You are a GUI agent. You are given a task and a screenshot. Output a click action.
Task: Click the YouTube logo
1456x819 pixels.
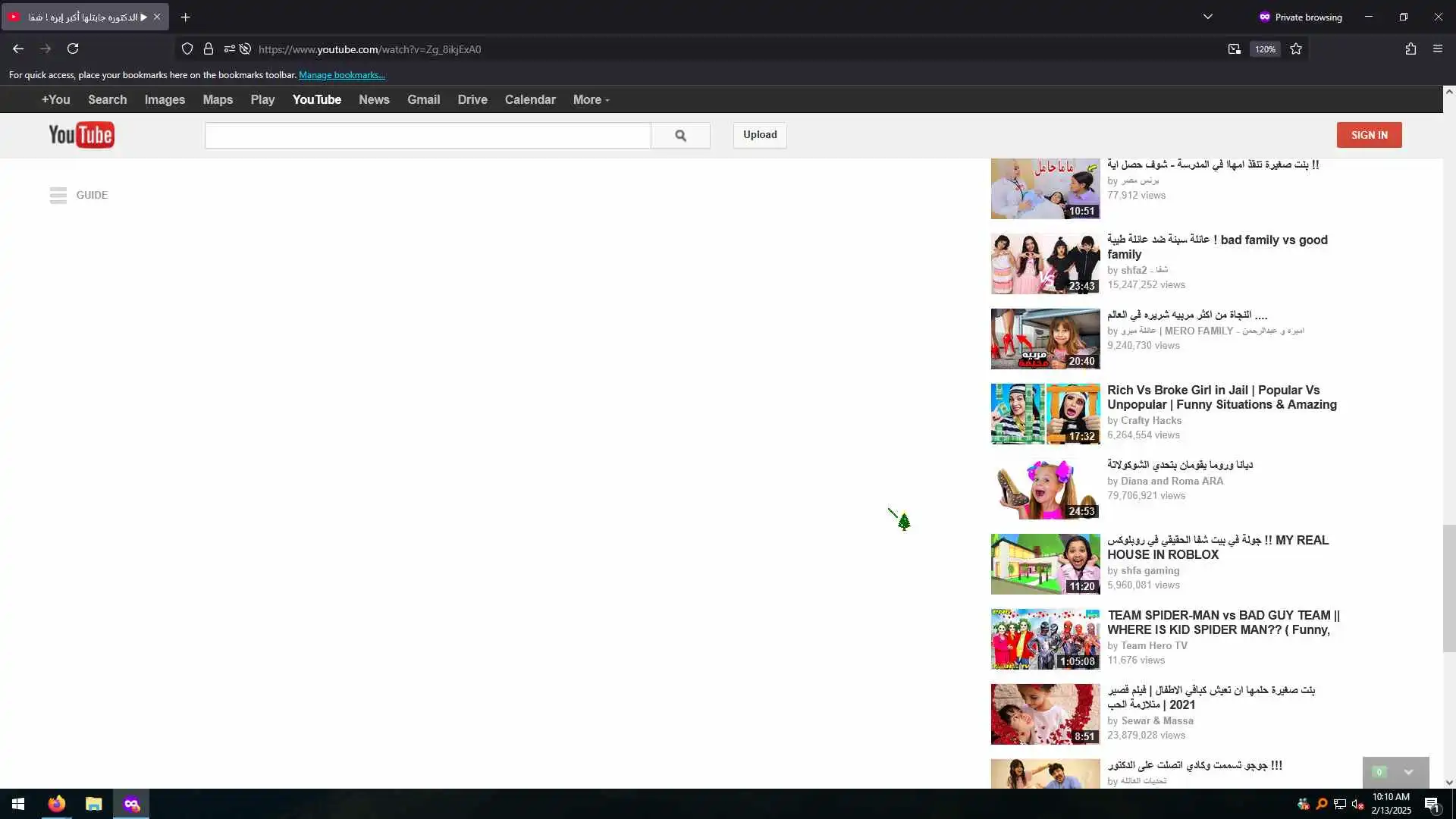[81, 135]
